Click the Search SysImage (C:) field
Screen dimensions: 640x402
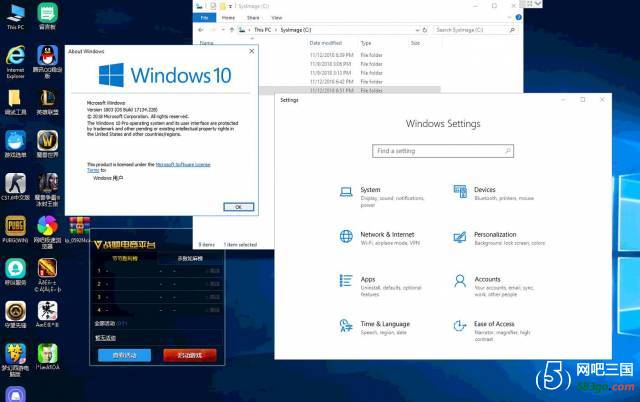click(x=475, y=30)
